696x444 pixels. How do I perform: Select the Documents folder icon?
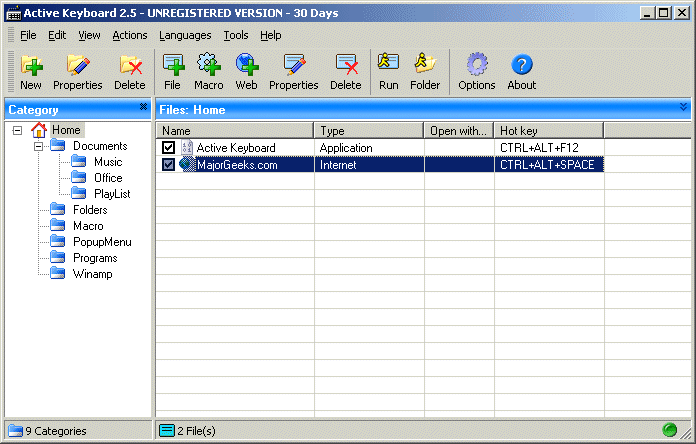point(58,145)
